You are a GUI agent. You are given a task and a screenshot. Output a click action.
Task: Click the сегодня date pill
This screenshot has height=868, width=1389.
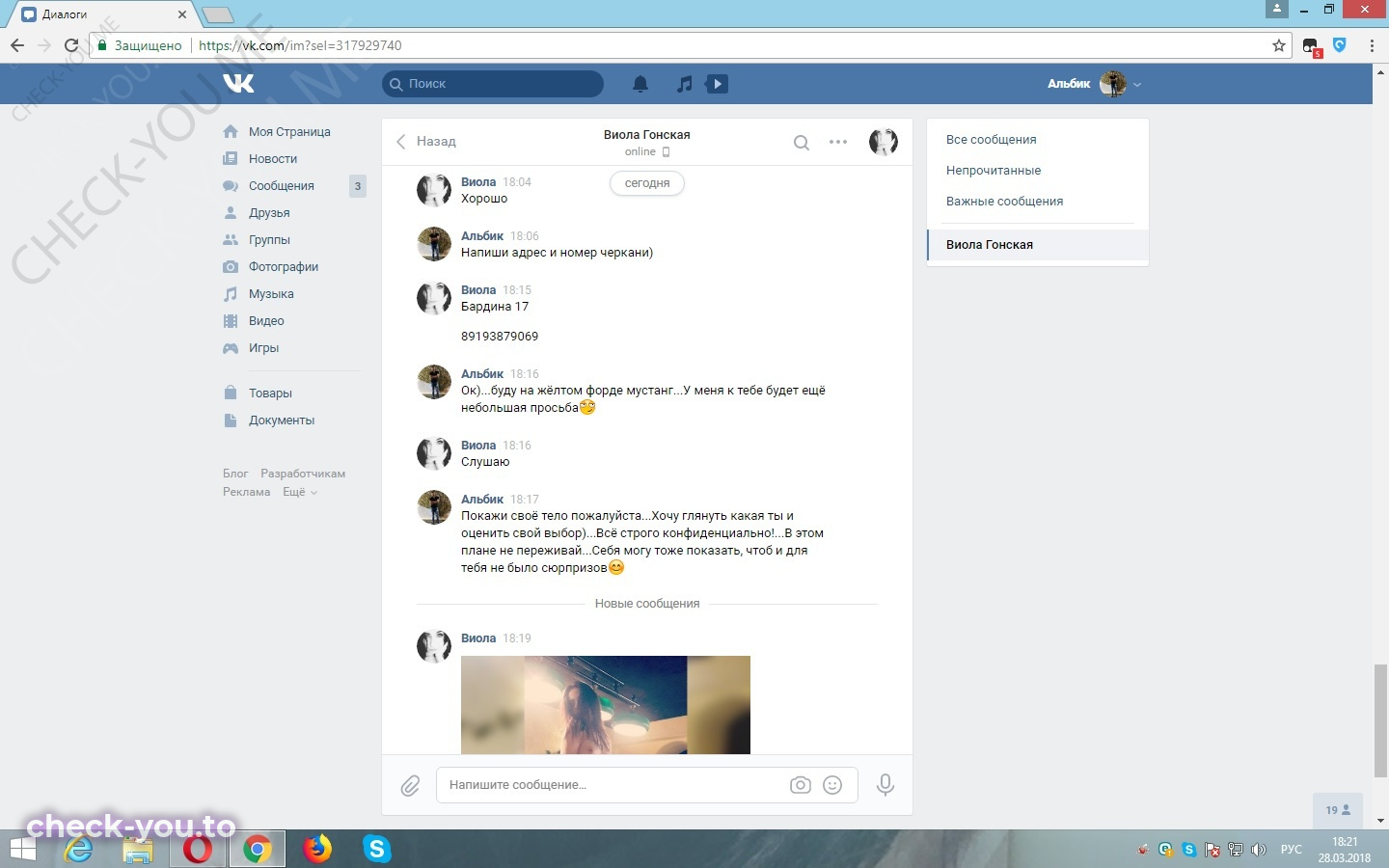coord(647,183)
